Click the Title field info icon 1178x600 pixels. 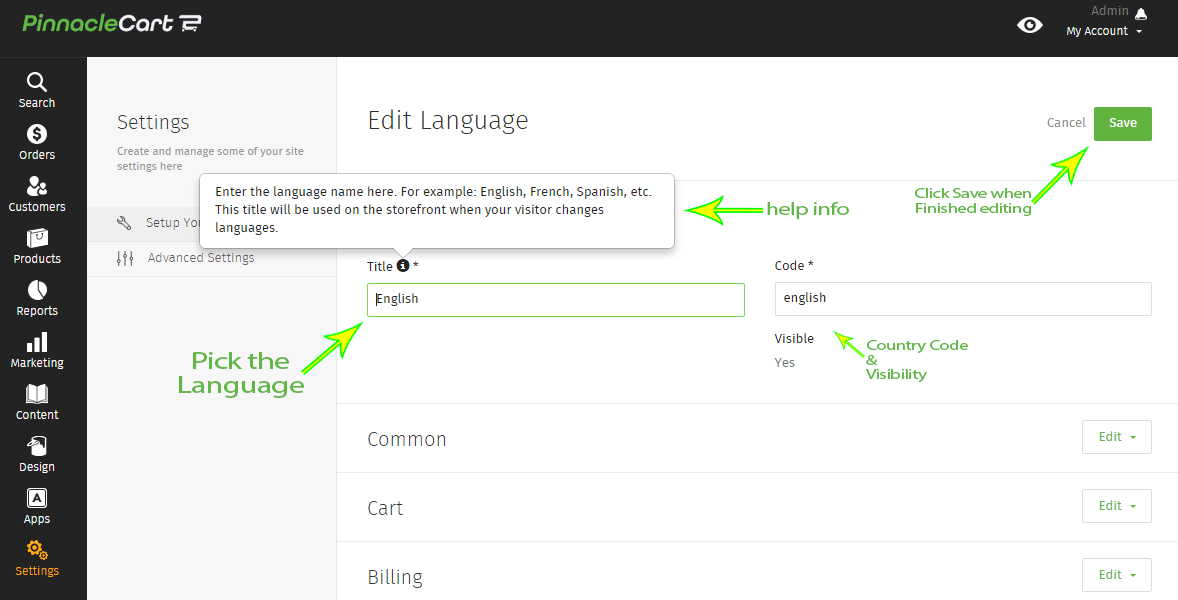pos(403,266)
